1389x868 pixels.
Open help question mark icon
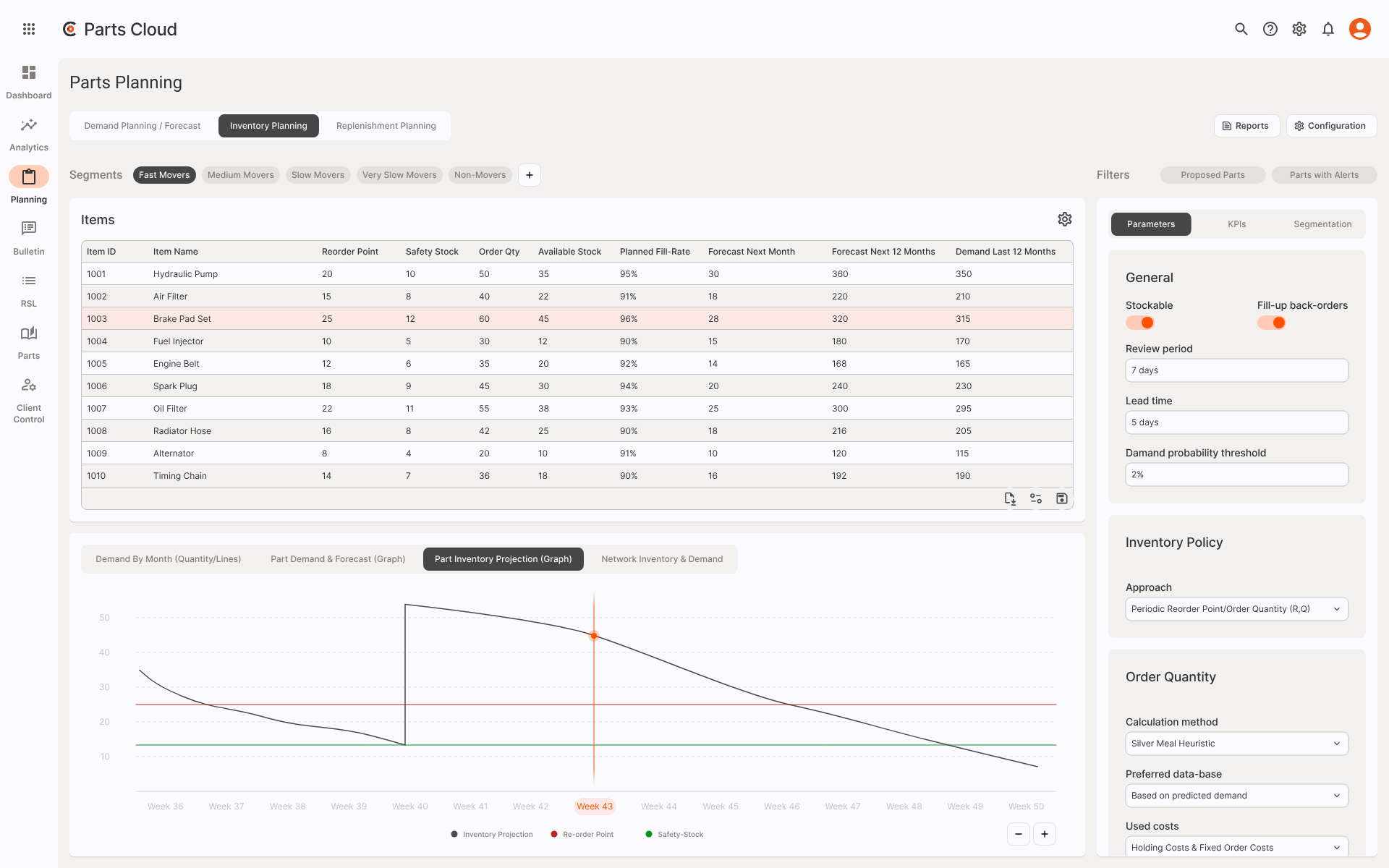tap(1270, 29)
